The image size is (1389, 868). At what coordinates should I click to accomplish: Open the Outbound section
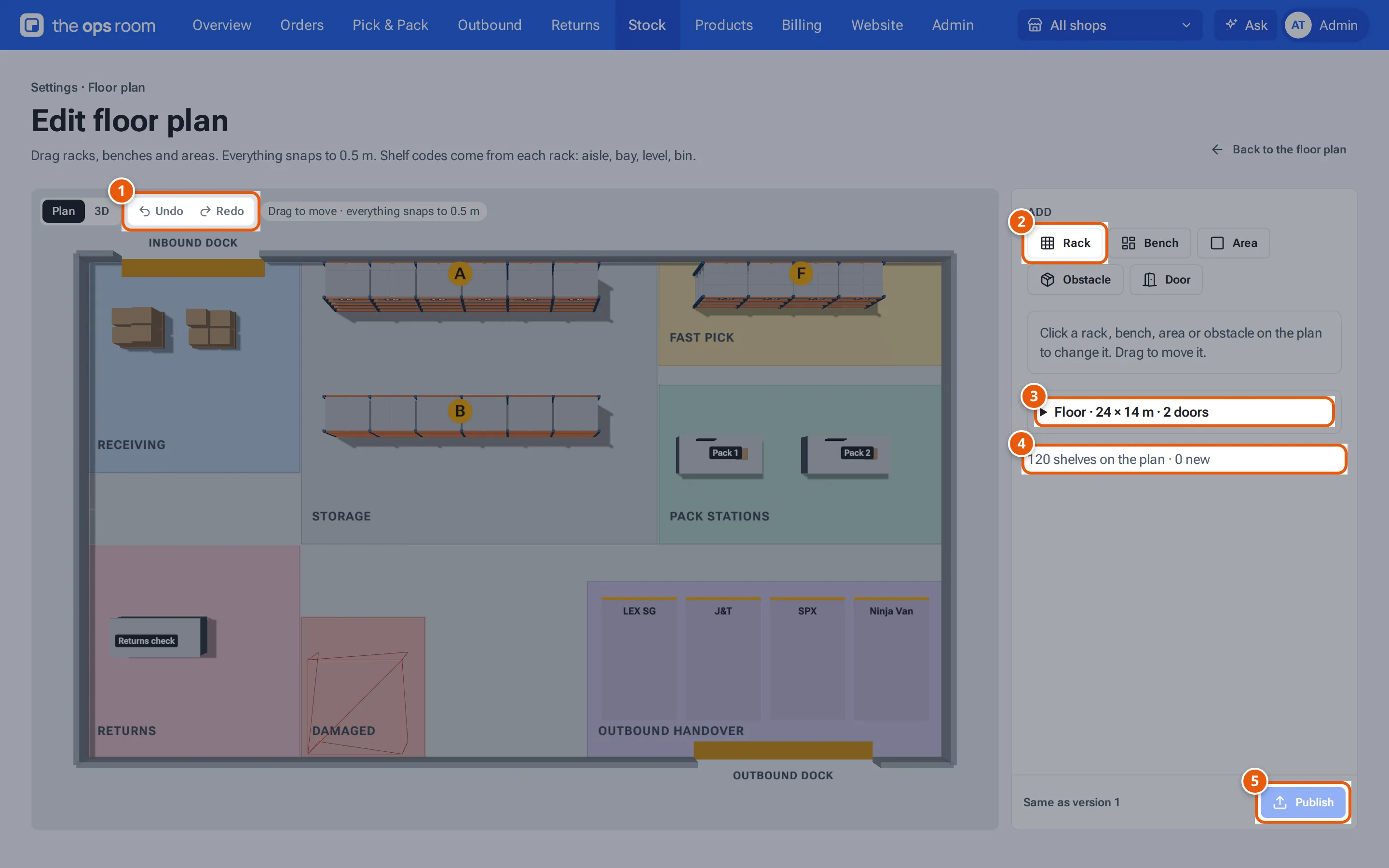pyautogui.click(x=490, y=25)
